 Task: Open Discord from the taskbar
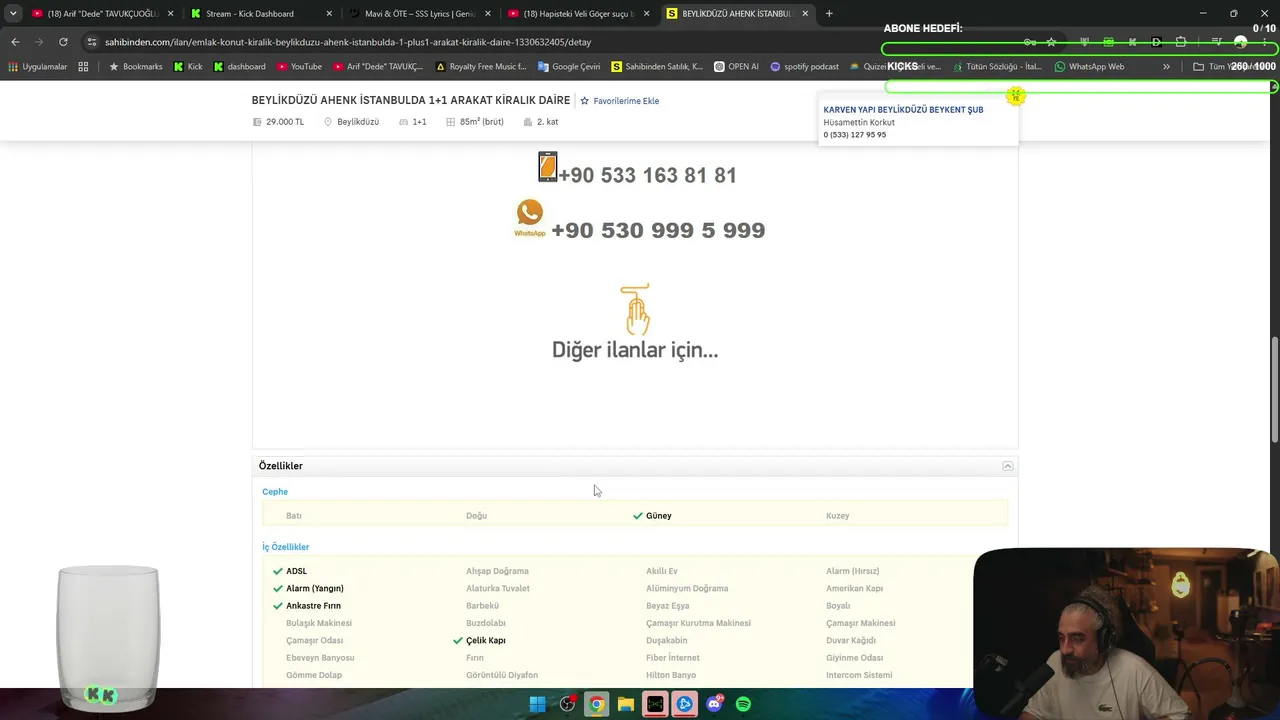click(714, 704)
